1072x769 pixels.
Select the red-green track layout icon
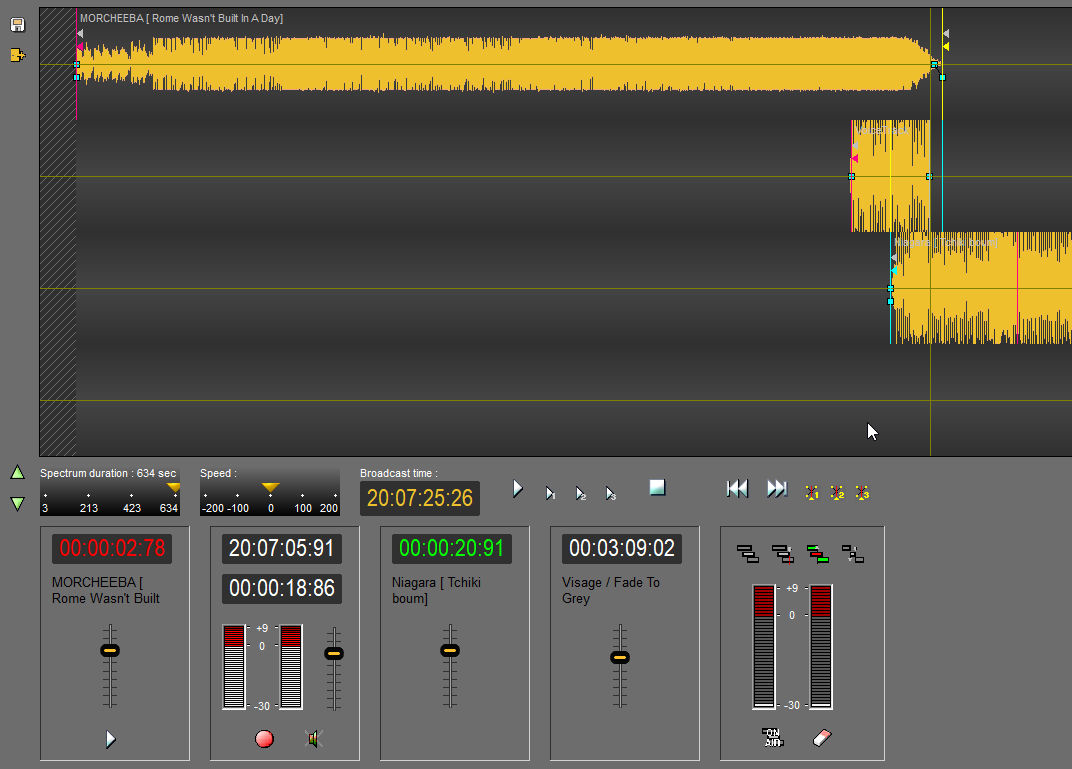point(818,553)
